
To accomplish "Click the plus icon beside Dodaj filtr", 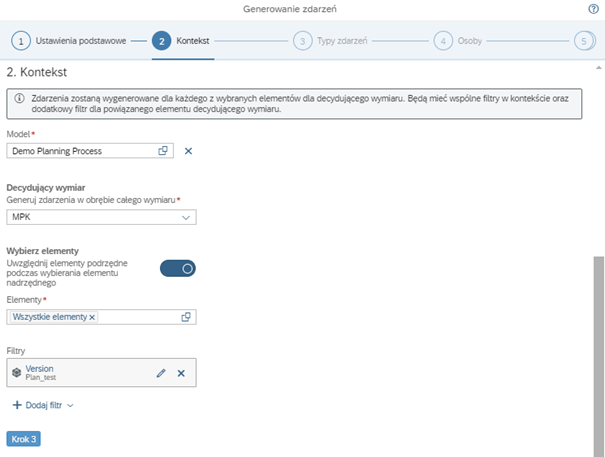I will pyautogui.click(x=17, y=405).
